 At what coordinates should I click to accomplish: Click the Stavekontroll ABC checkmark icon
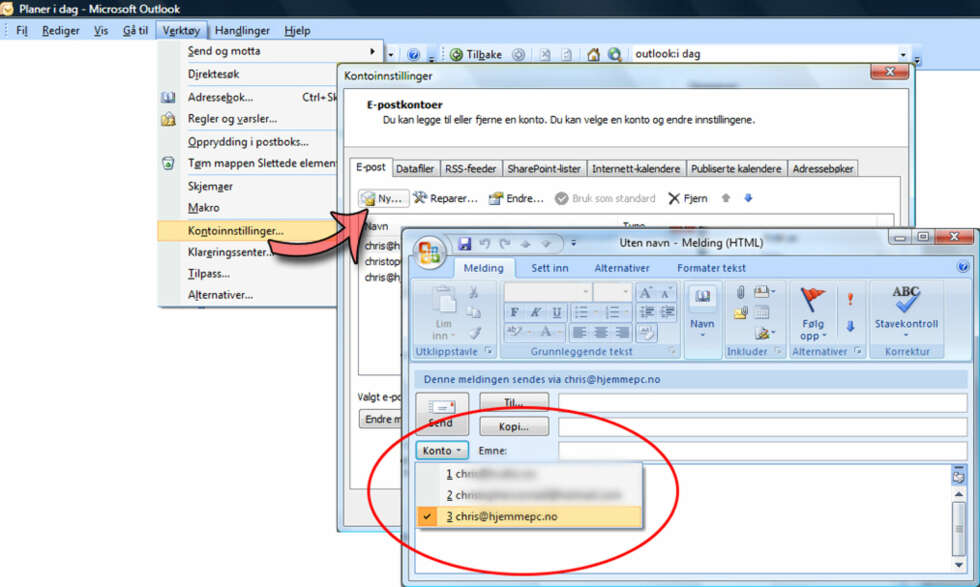pyautogui.click(x=906, y=299)
